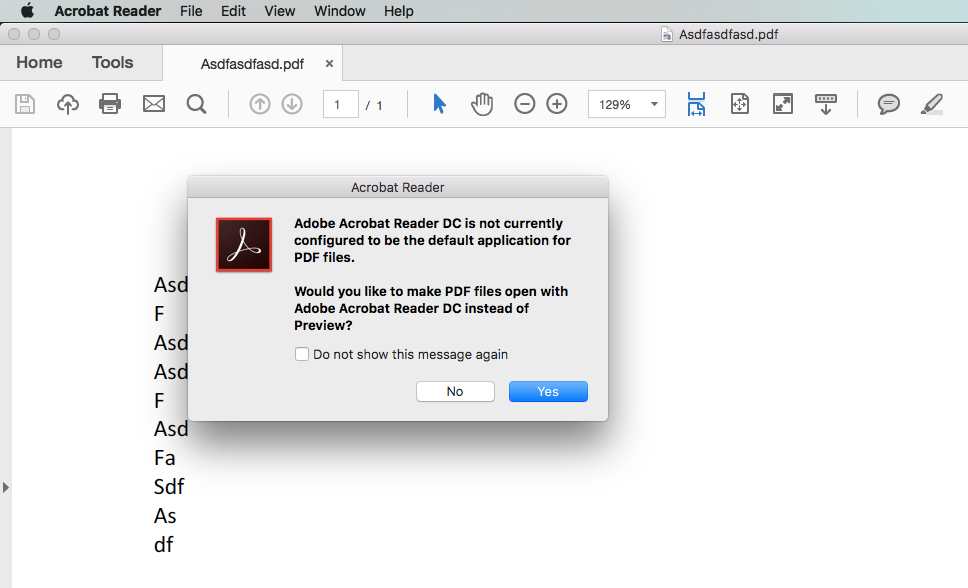Check 'Do not show this message again'
Screen dimensions: 968x588
302,354
